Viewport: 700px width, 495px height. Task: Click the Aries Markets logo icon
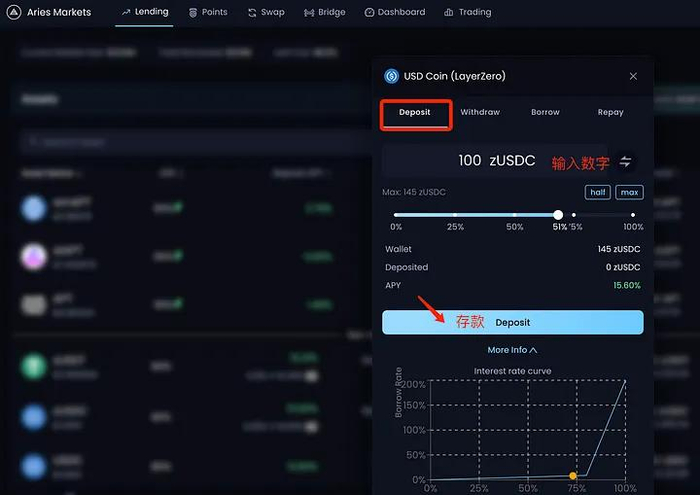(x=14, y=13)
